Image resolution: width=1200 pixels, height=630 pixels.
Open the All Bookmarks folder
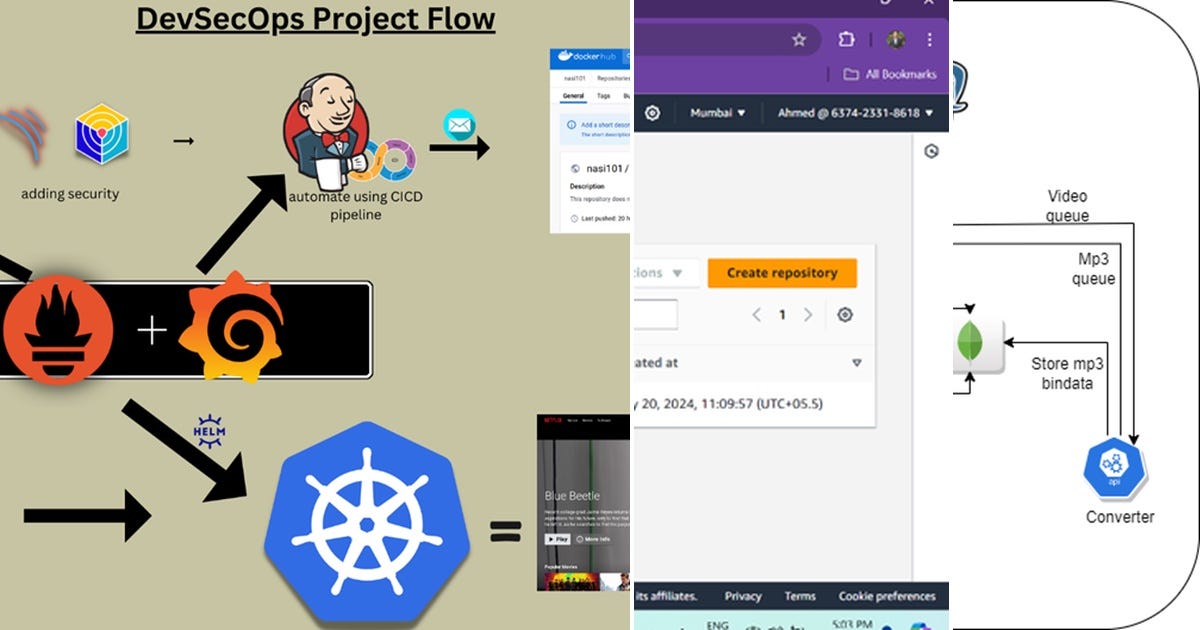coord(890,74)
